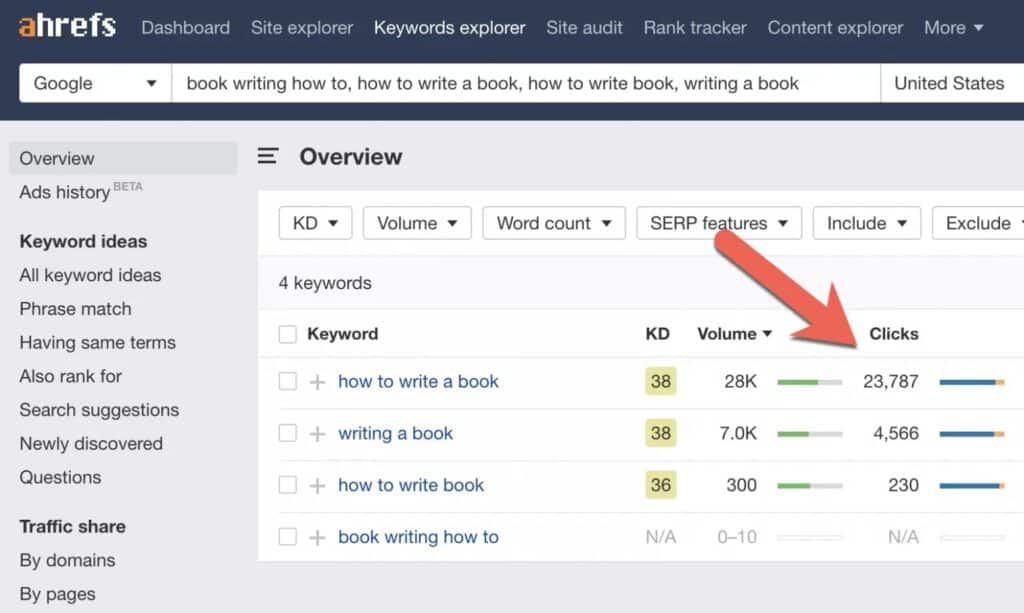Click the volume bar for 'how to write a book'
The height and width of the screenshot is (613, 1024).
tap(810, 382)
